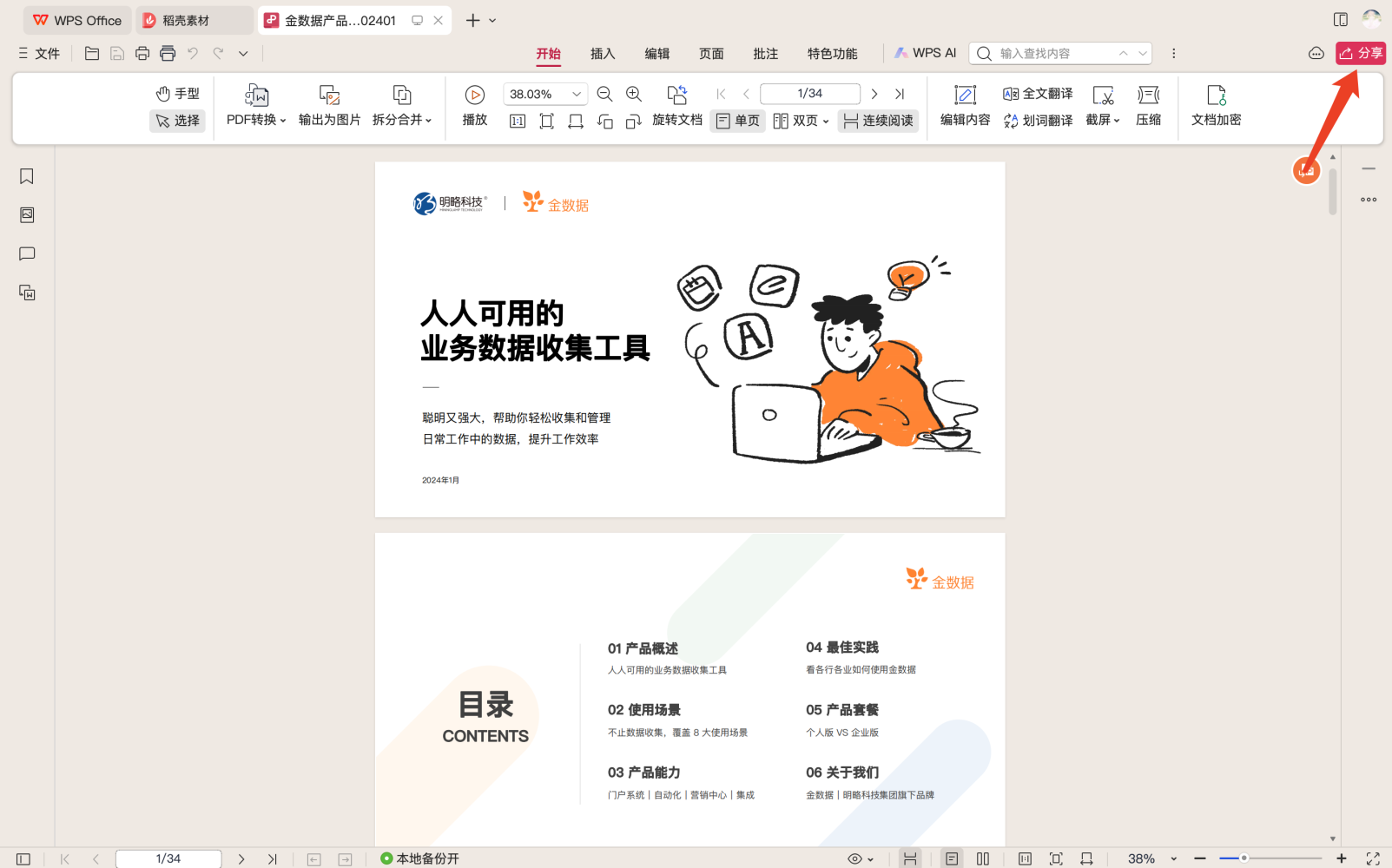Screen dimensions: 1392x868
Task: Set the view to actual size 1:1
Action: pos(518,122)
